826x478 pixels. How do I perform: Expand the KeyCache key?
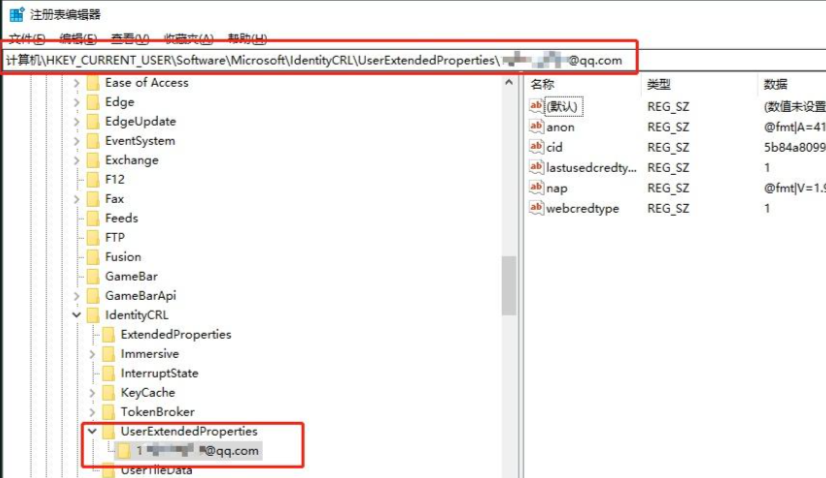[x=92, y=393]
